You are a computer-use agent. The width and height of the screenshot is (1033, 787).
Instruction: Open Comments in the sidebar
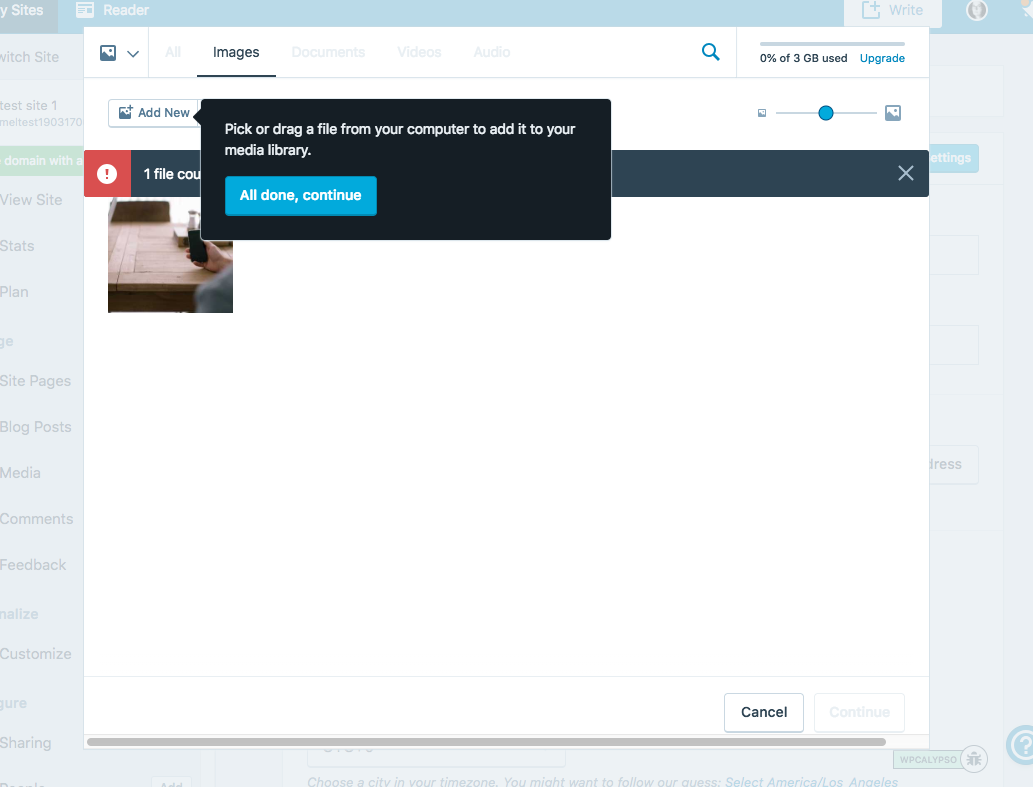pos(36,519)
